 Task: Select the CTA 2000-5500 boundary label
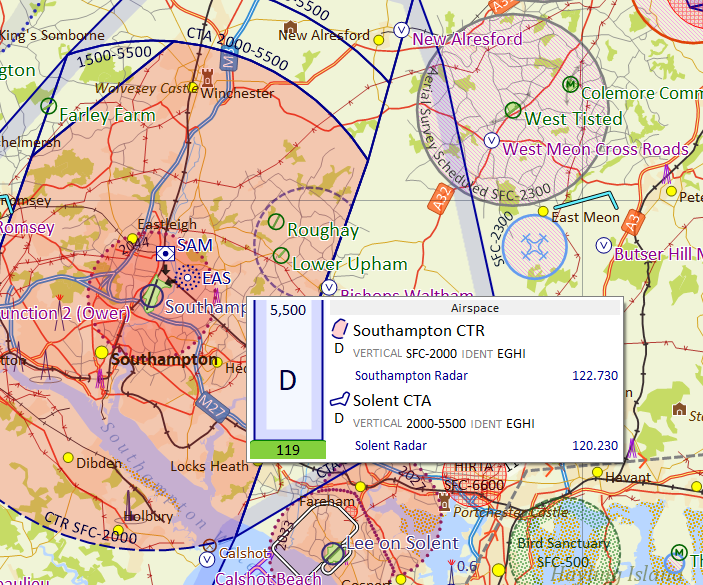click(x=238, y=49)
